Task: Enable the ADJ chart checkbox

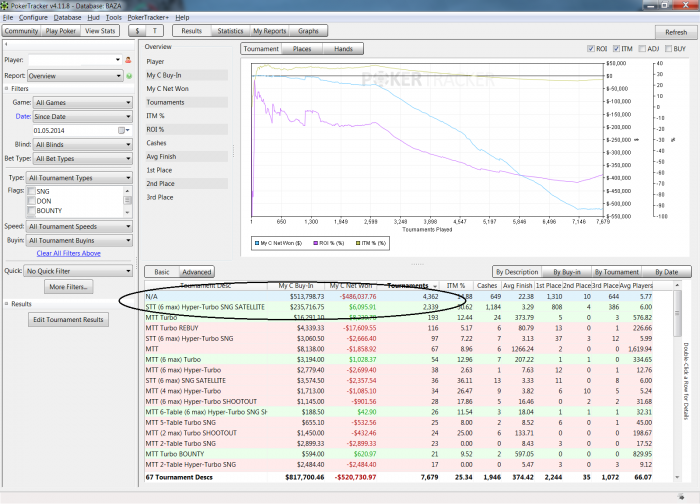Action: [641, 48]
